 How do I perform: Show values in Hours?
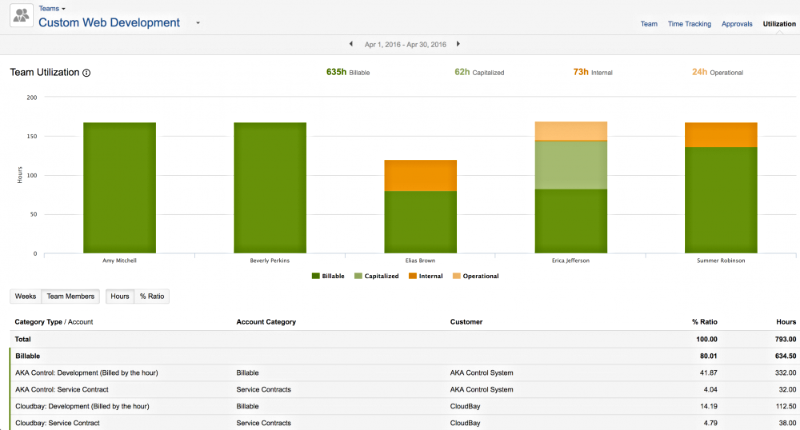(x=120, y=296)
